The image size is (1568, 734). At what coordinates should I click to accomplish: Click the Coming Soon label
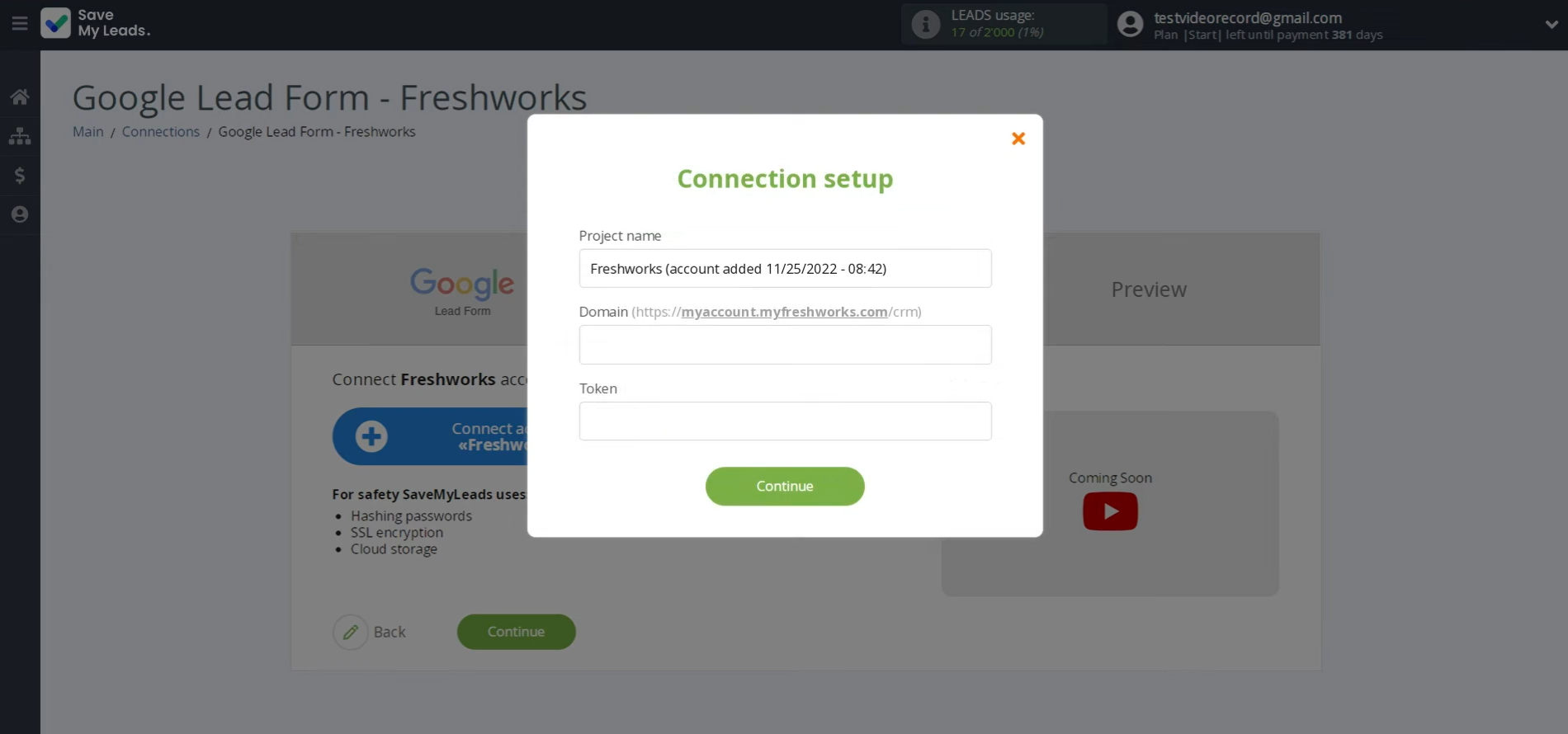coord(1110,478)
